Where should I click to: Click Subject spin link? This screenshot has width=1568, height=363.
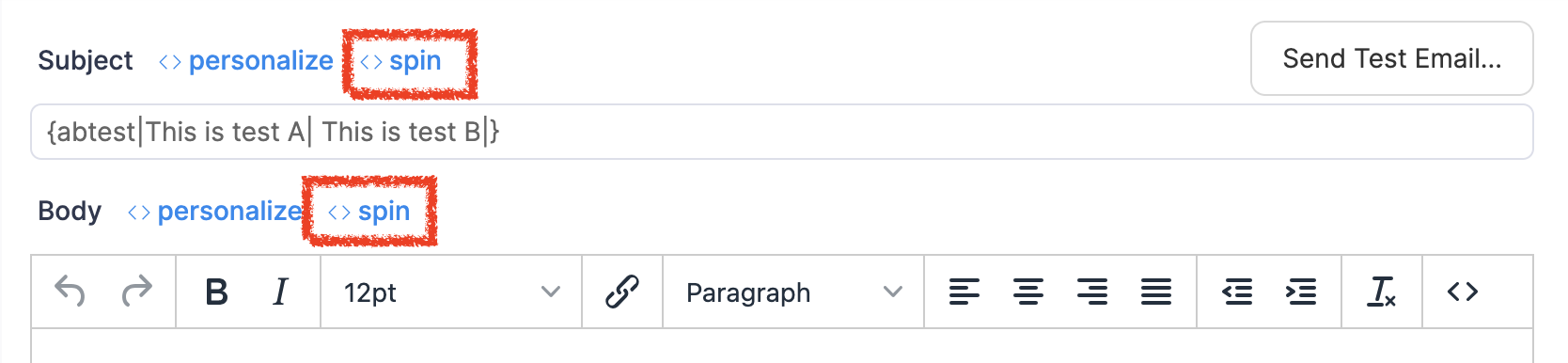pos(400,61)
